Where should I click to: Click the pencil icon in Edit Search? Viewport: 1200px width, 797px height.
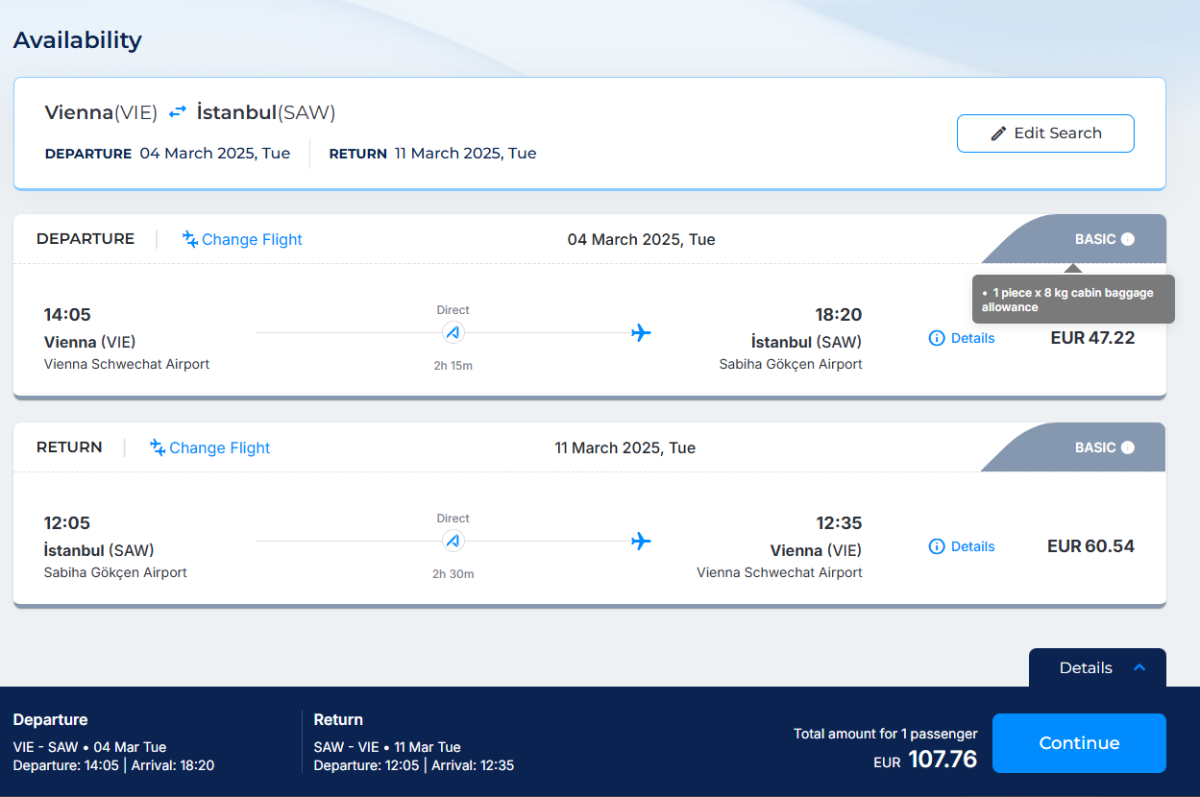click(x=998, y=133)
